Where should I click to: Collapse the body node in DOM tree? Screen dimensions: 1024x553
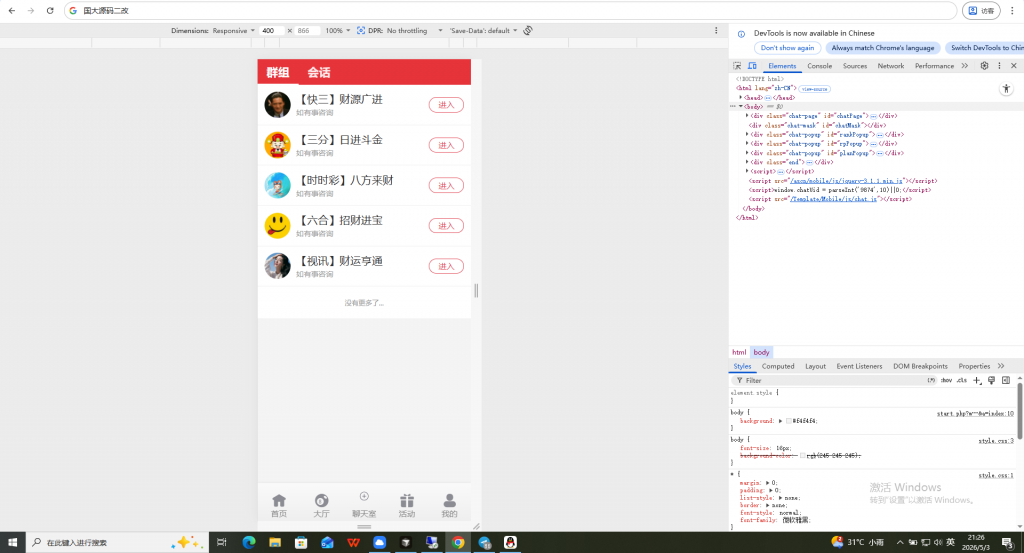(x=741, y=106)
